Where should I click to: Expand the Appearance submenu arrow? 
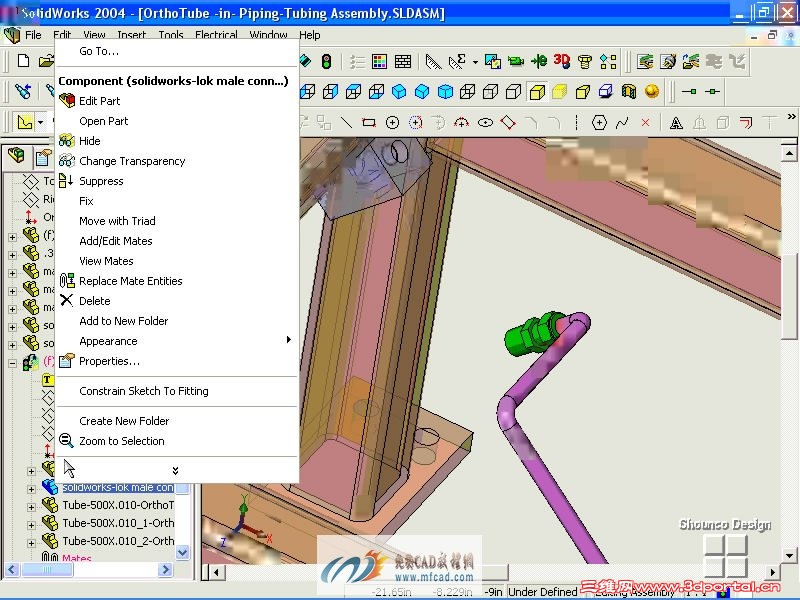[x=289, y=340]
